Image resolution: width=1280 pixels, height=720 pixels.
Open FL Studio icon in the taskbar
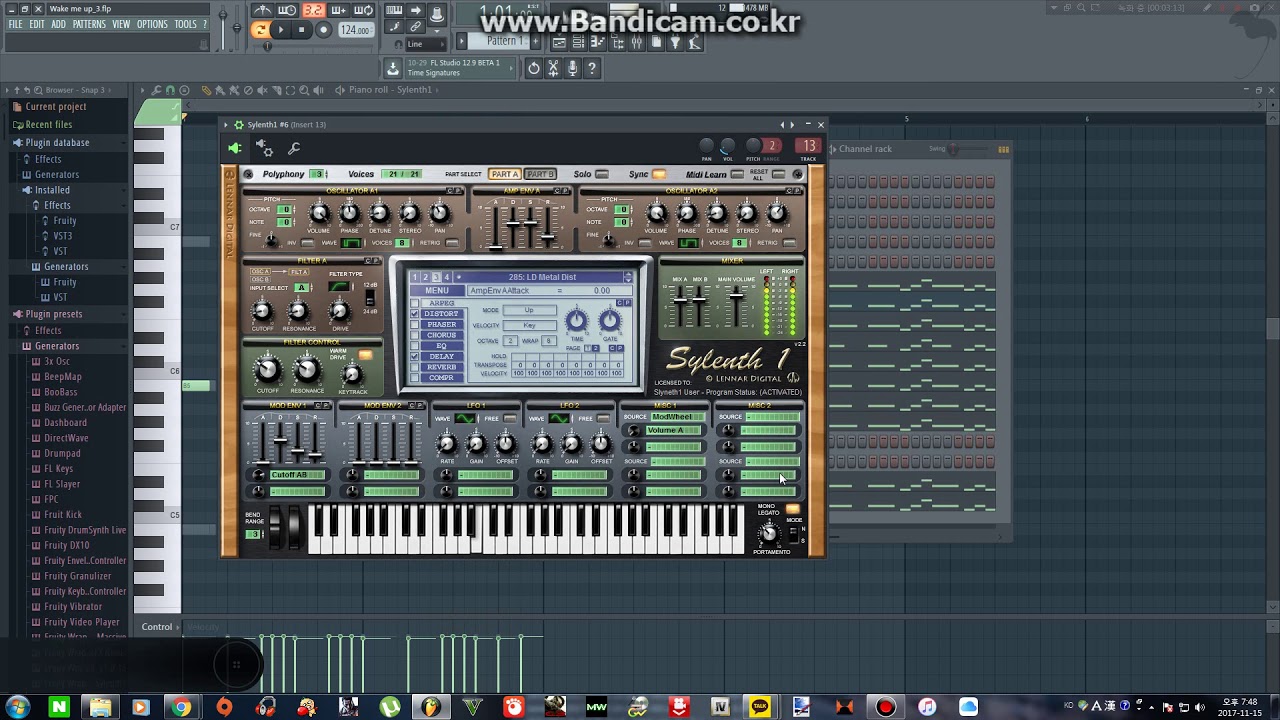(431, 708)
